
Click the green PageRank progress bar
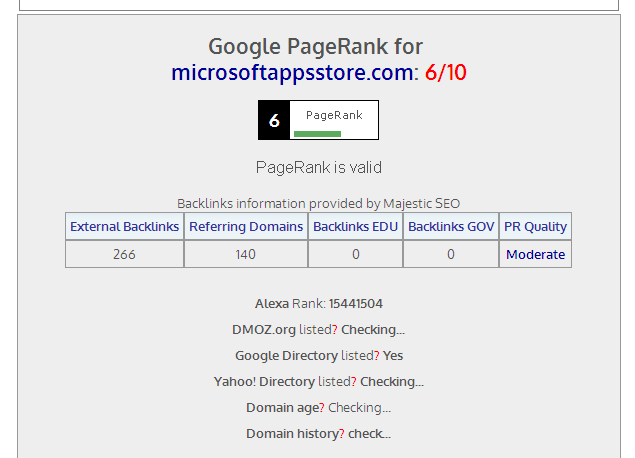317,134
